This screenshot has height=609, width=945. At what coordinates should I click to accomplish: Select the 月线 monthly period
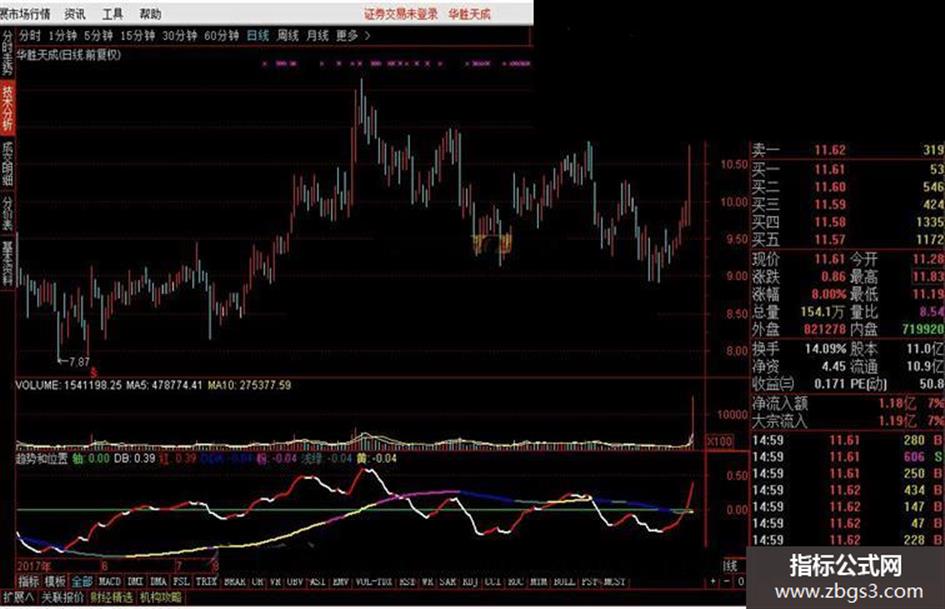tap(317, 36)
